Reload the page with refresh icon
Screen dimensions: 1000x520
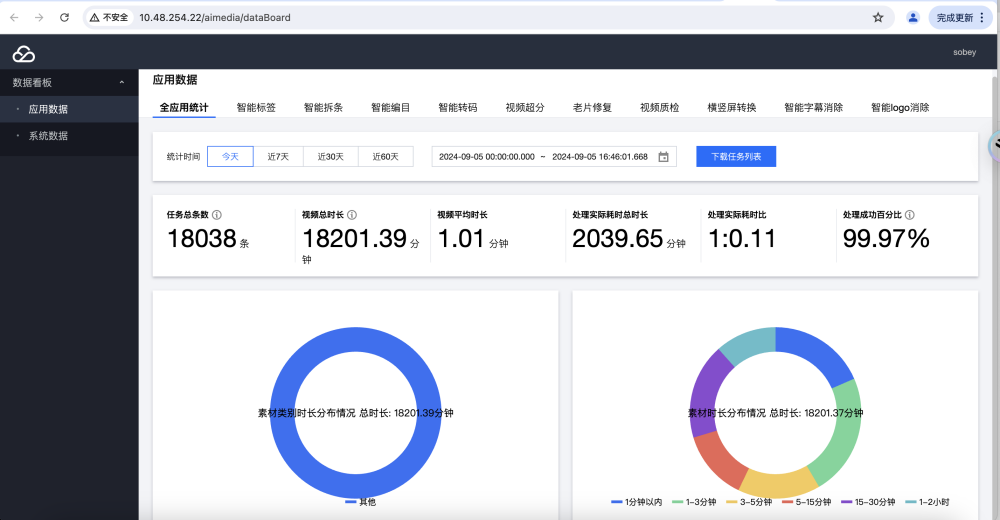click(x=65, y=17)
